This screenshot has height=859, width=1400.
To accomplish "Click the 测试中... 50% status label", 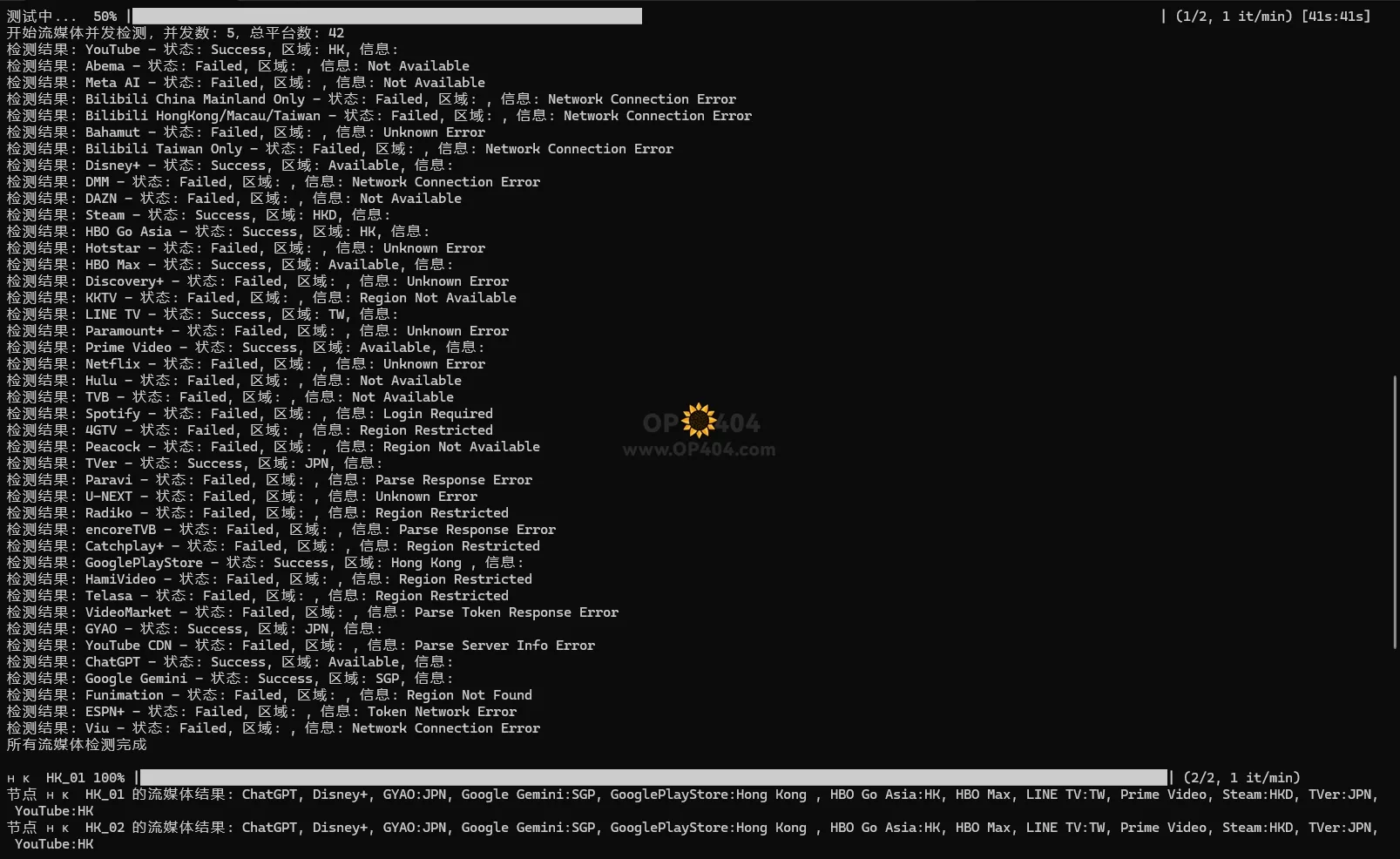I will click(62, 17).
